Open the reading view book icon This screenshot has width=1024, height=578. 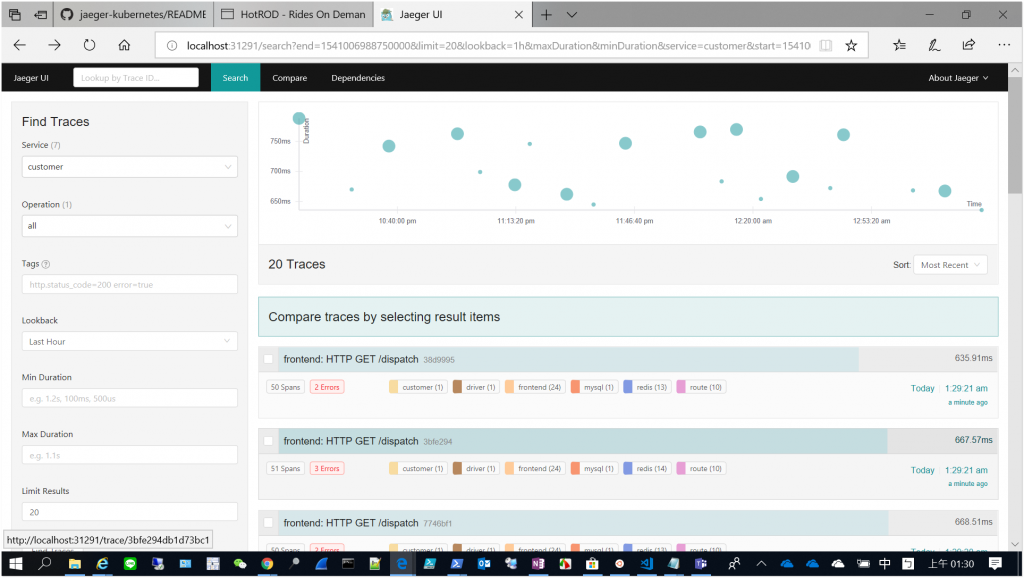pos(826,45)
